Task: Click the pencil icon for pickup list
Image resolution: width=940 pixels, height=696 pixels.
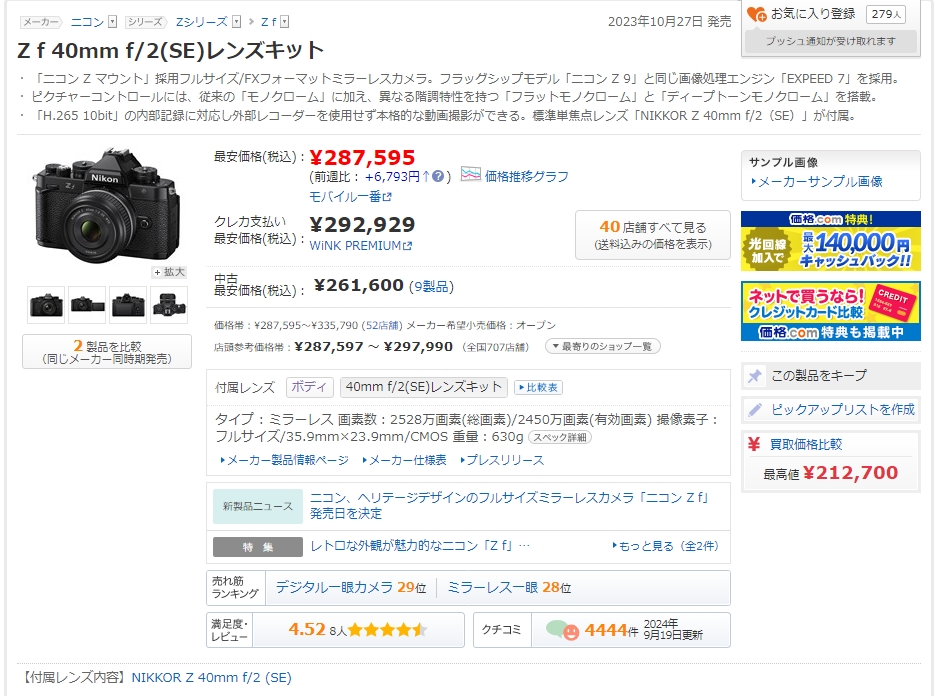Action: pos(755,410)
